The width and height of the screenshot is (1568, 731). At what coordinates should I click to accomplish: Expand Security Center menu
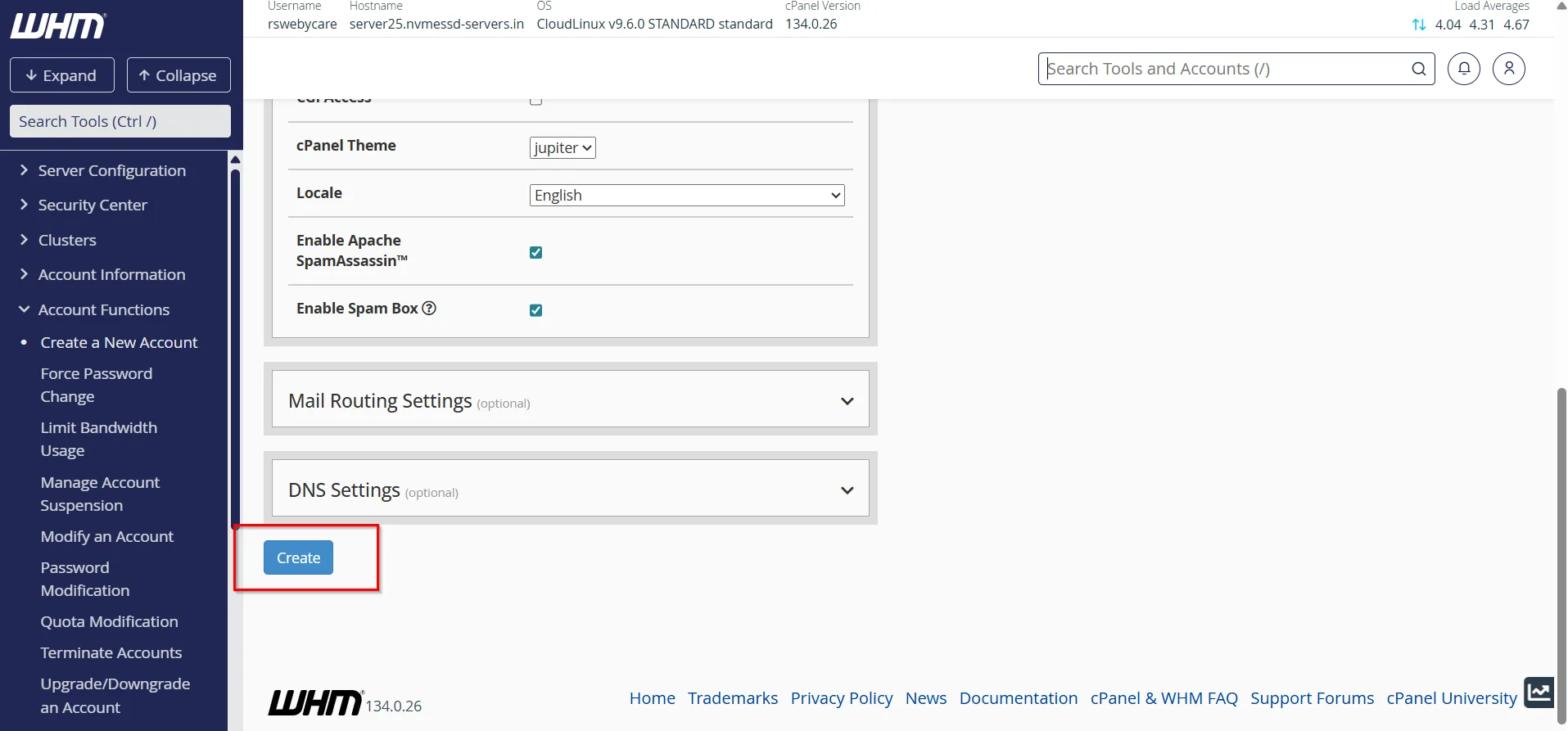[93, 205]
